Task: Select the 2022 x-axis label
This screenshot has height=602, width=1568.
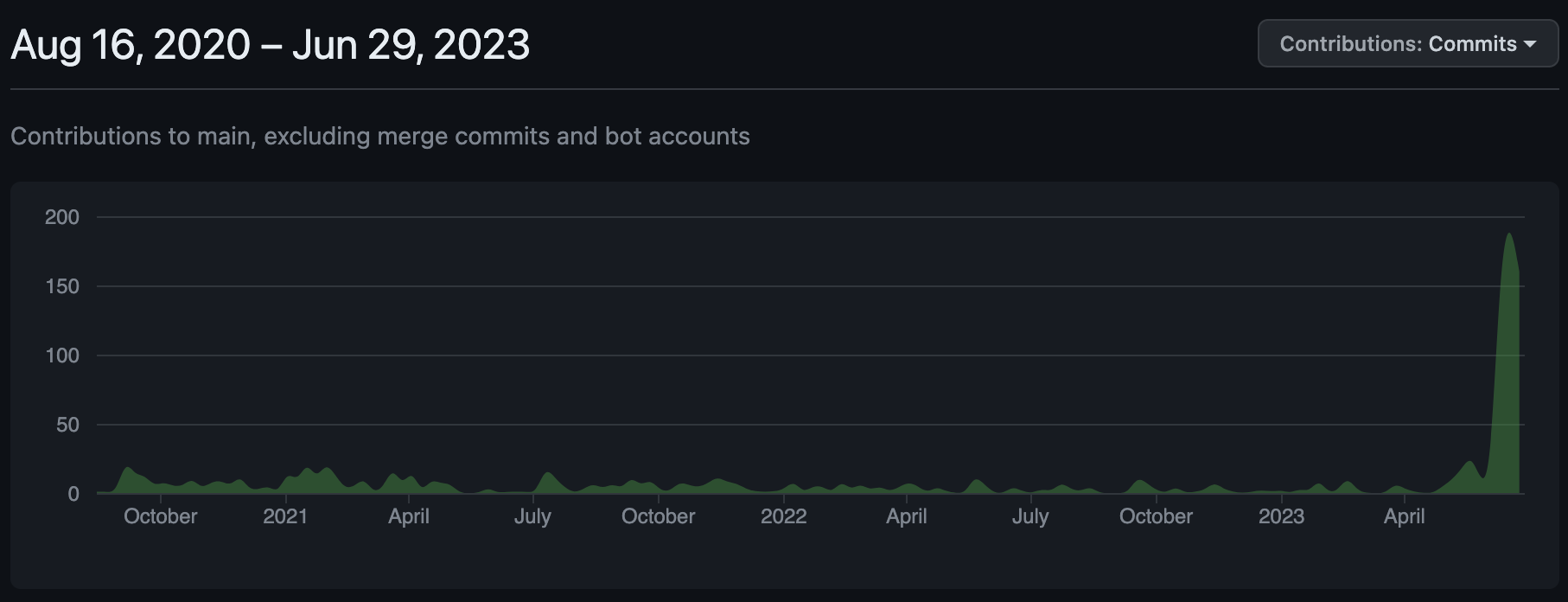Action: coord(783,516)
